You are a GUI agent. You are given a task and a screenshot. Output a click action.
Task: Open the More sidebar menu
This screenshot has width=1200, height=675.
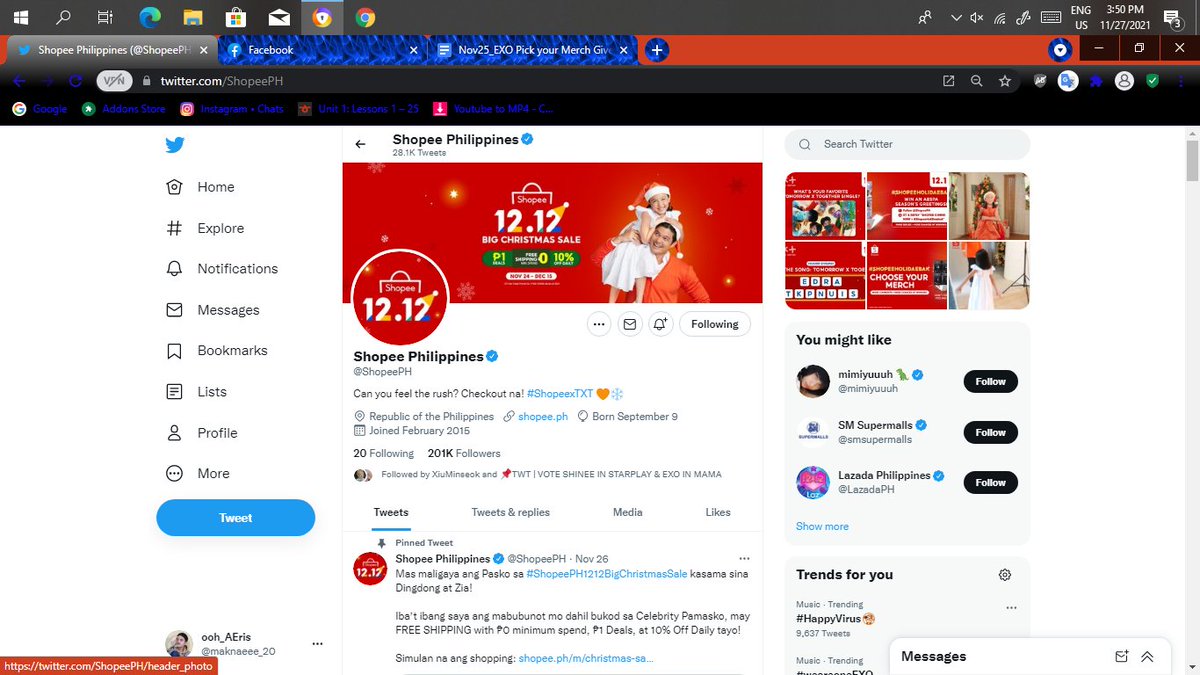coord(198,474)
